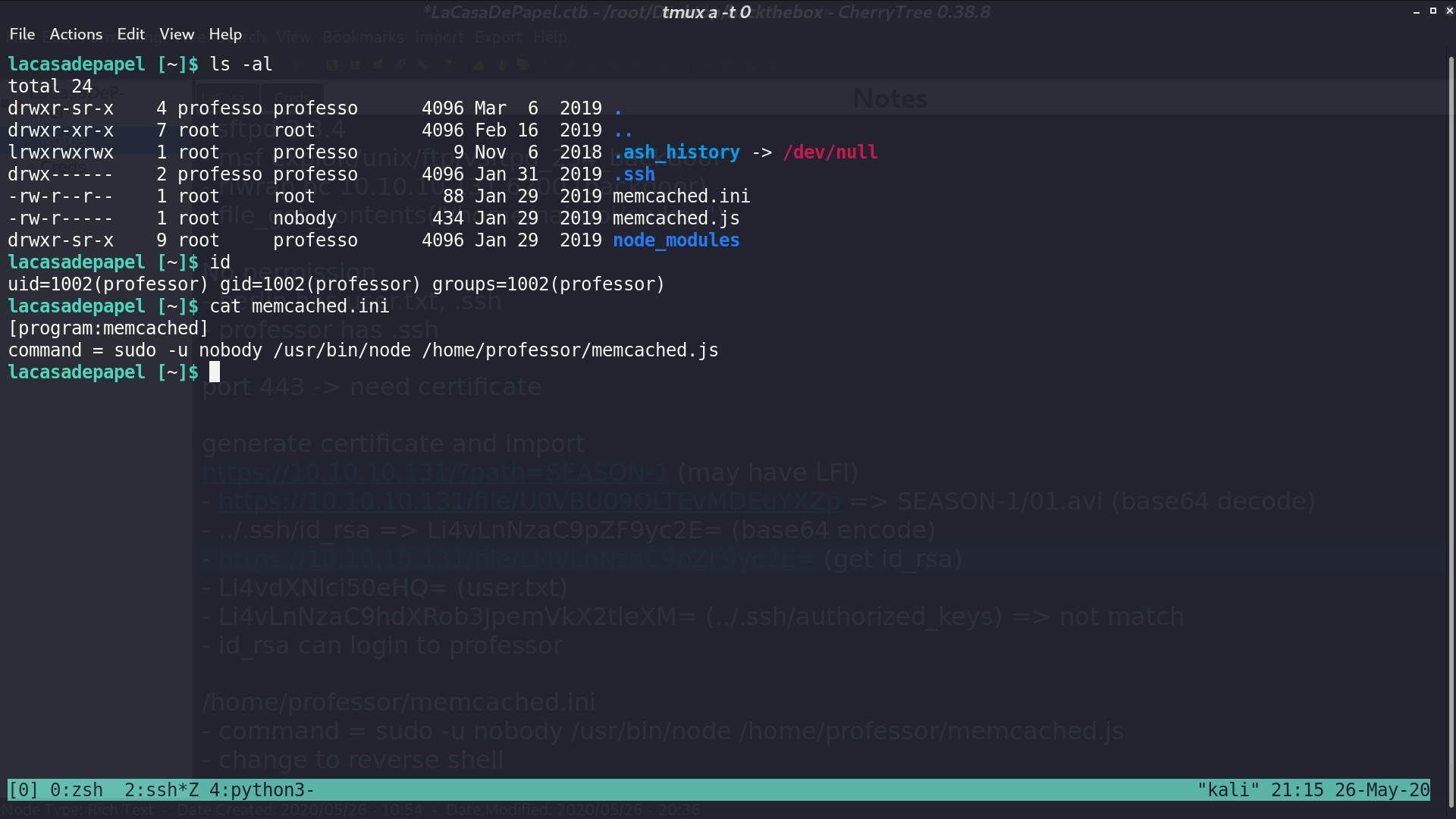Image resolution: width=1456 pixels, height=819 pixels.
Task: Click the uid=1002(professor) output text
Action: 108,284
